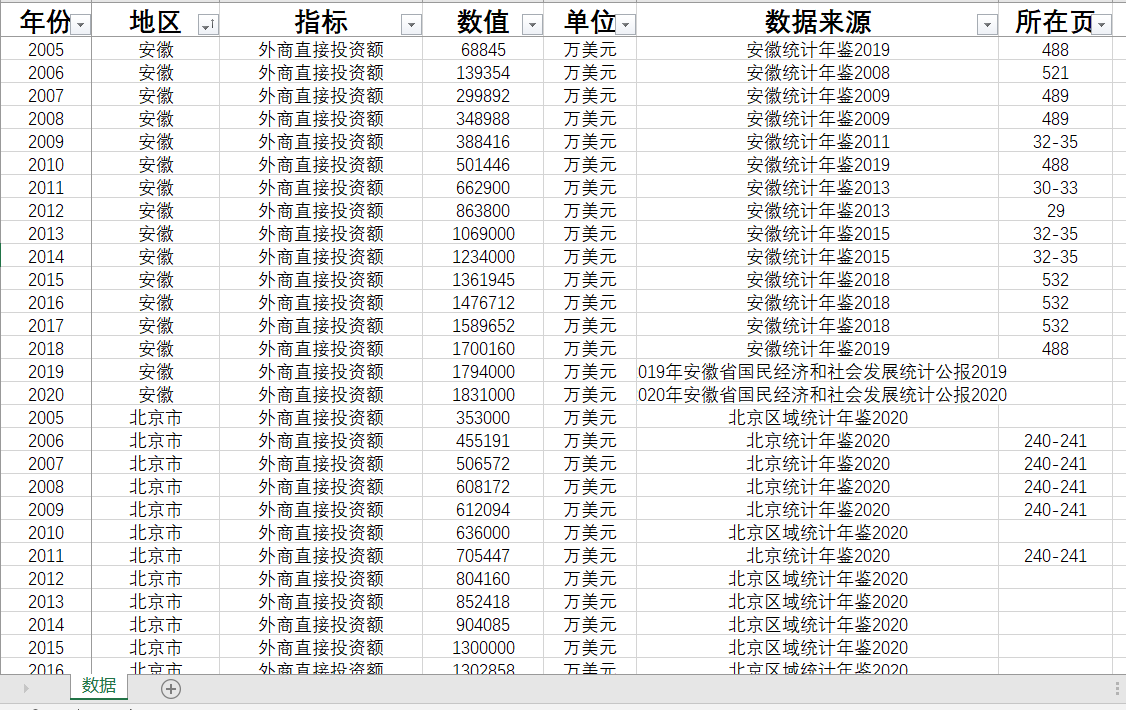This screenshot has height=710, width=1126.
Task: Select the value cell 608172
Action: click(483, 487)
